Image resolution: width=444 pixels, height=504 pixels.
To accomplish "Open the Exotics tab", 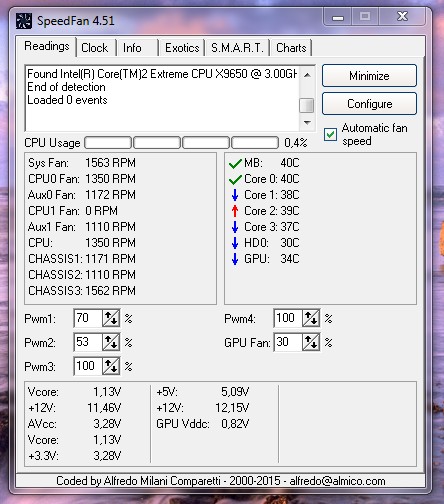I will 182,48.
